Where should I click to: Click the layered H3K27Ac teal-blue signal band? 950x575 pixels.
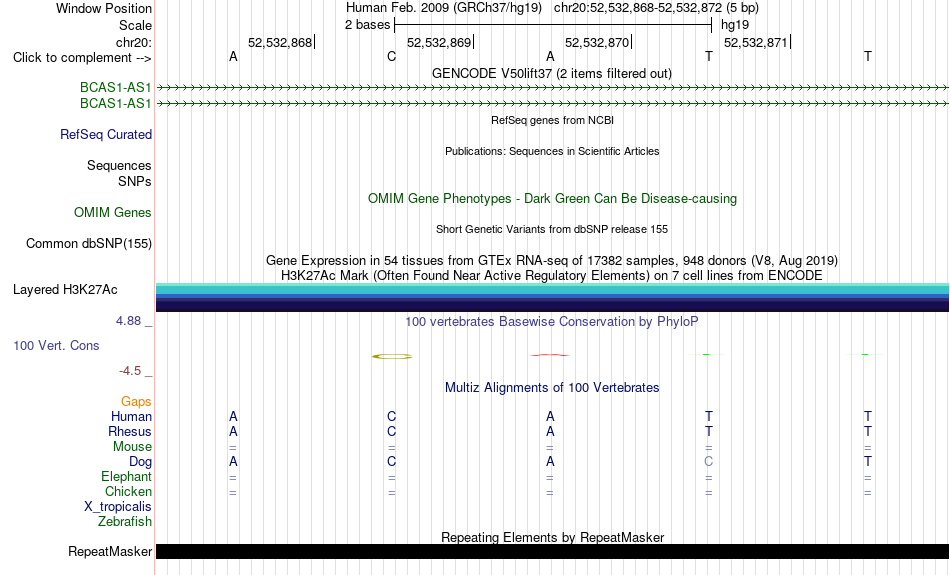pos(553,297)
